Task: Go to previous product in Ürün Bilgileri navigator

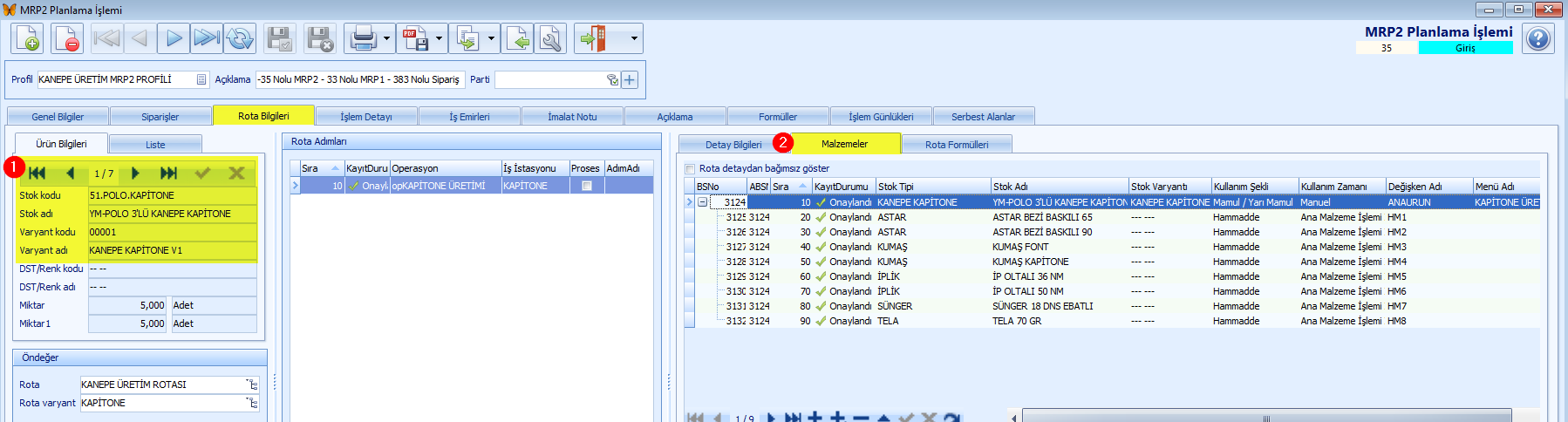Action: (71, 173)
